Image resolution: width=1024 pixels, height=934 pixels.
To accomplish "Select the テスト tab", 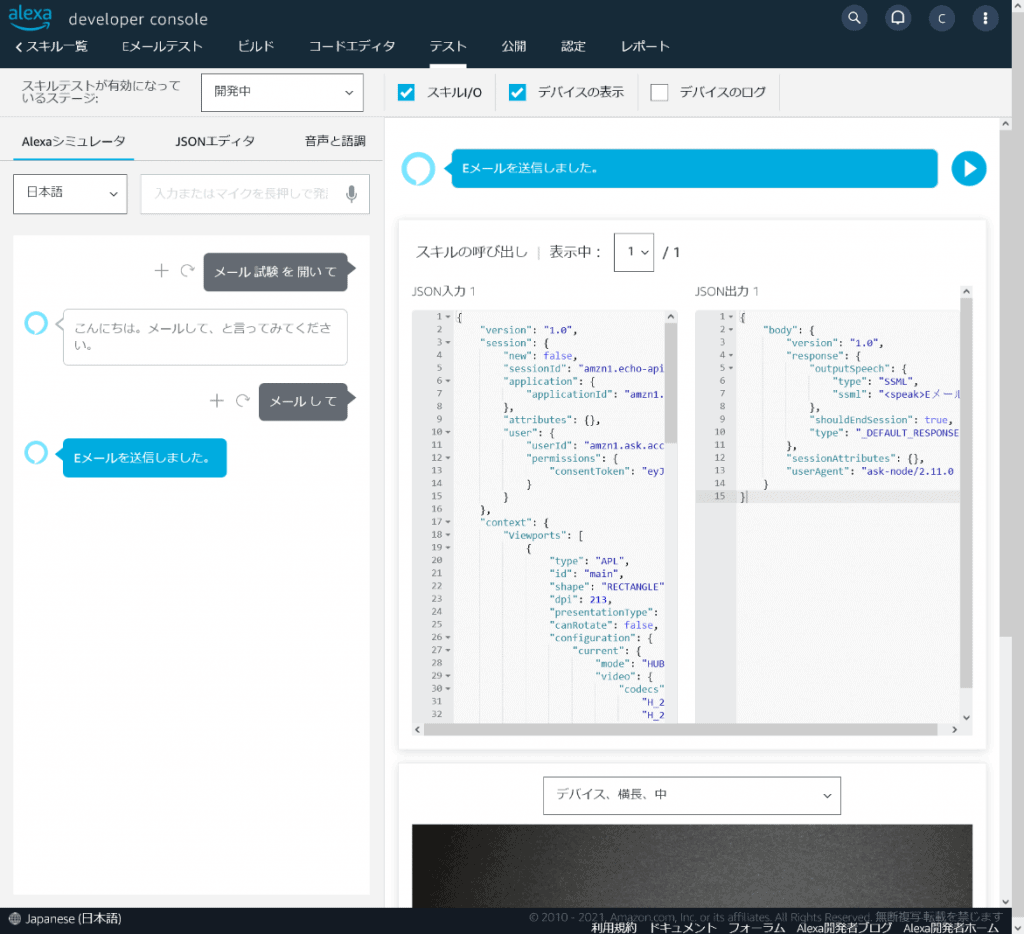I will (x=448, y=46).
